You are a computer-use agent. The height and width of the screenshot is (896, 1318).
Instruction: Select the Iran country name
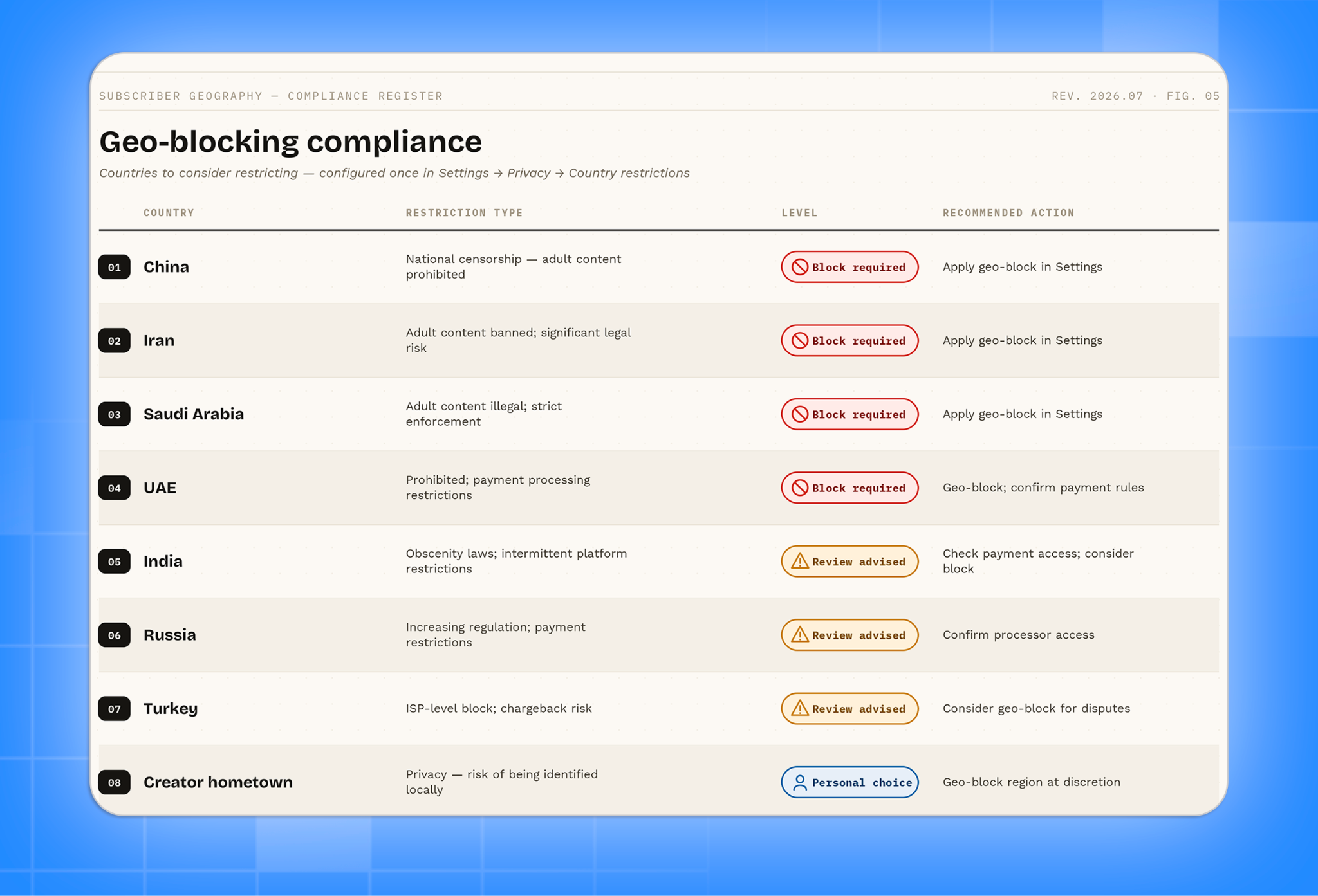coord(159,340)
